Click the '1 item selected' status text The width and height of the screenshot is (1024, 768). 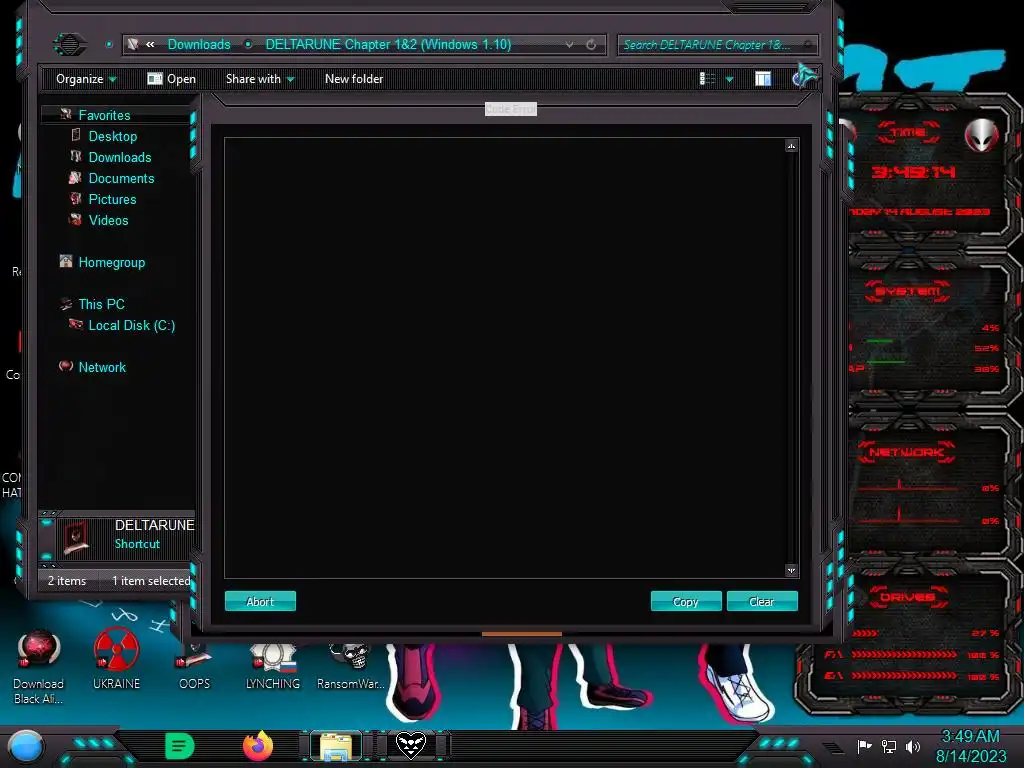click(151, 581)
